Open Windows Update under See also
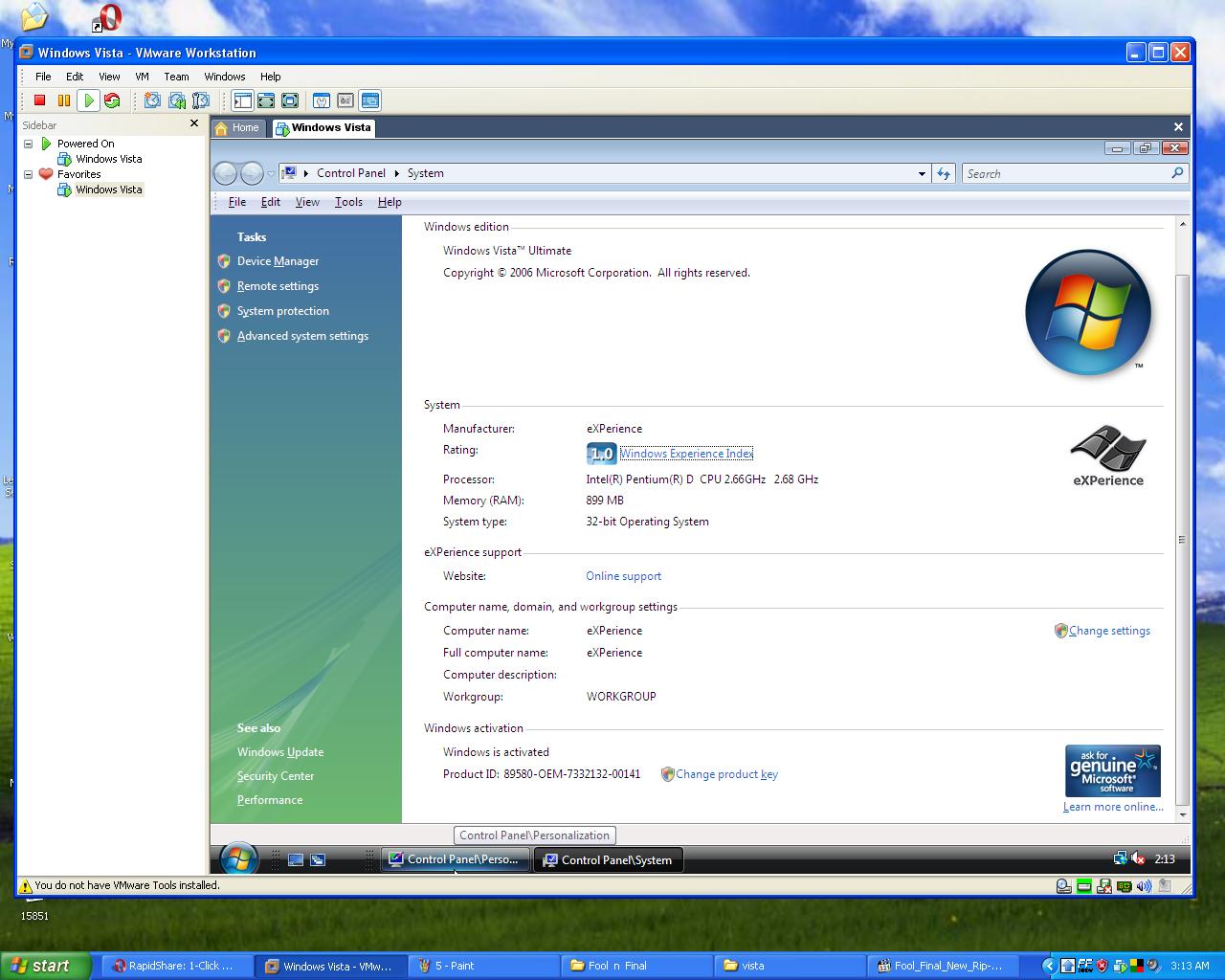This screenshot has height=980, width=1225. (x=280, y=752)
